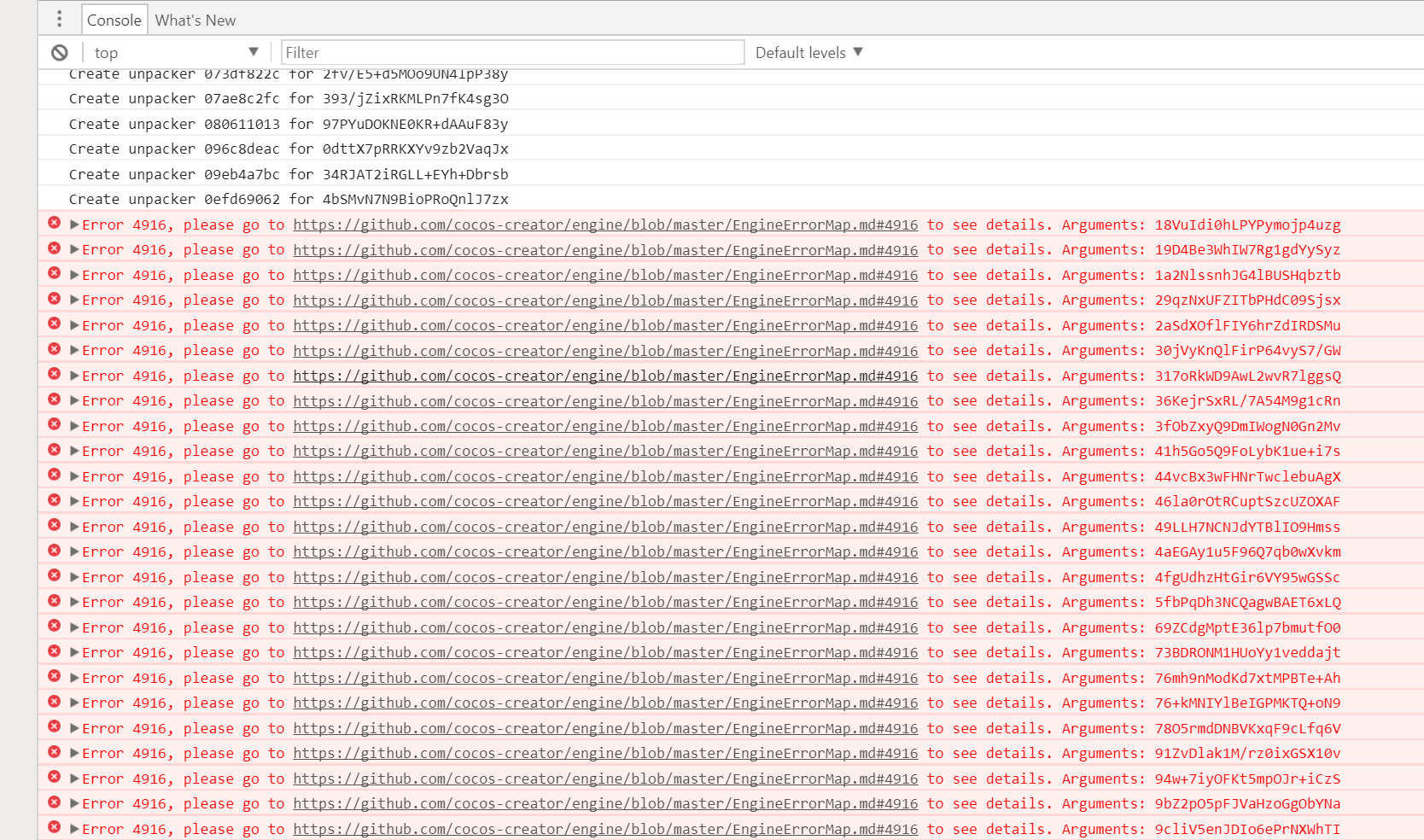1424x840 pixels.
Task: Click the error icon beside argument 5fbPqDh3NCQagwBAET6xLQ
Action: click(x=54, y=601)
